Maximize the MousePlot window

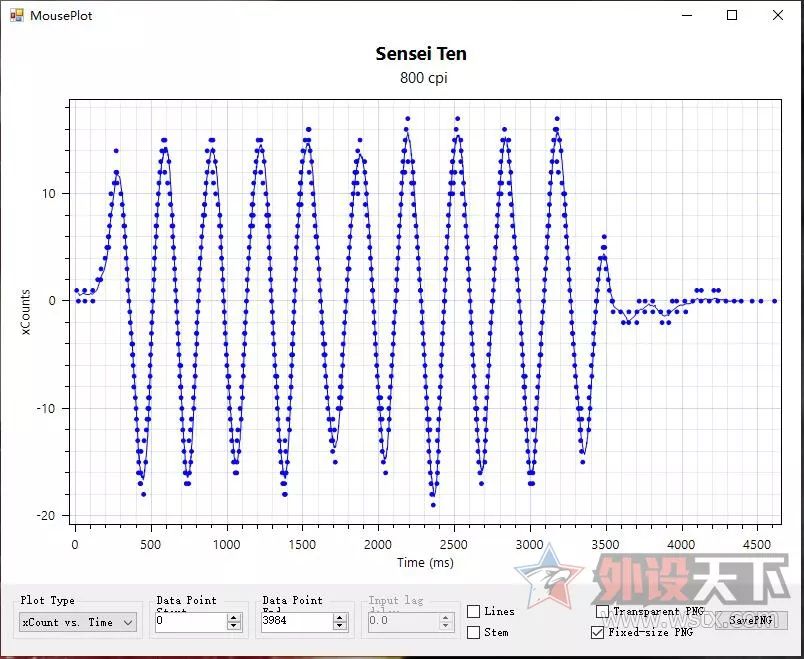pos(732,15)
